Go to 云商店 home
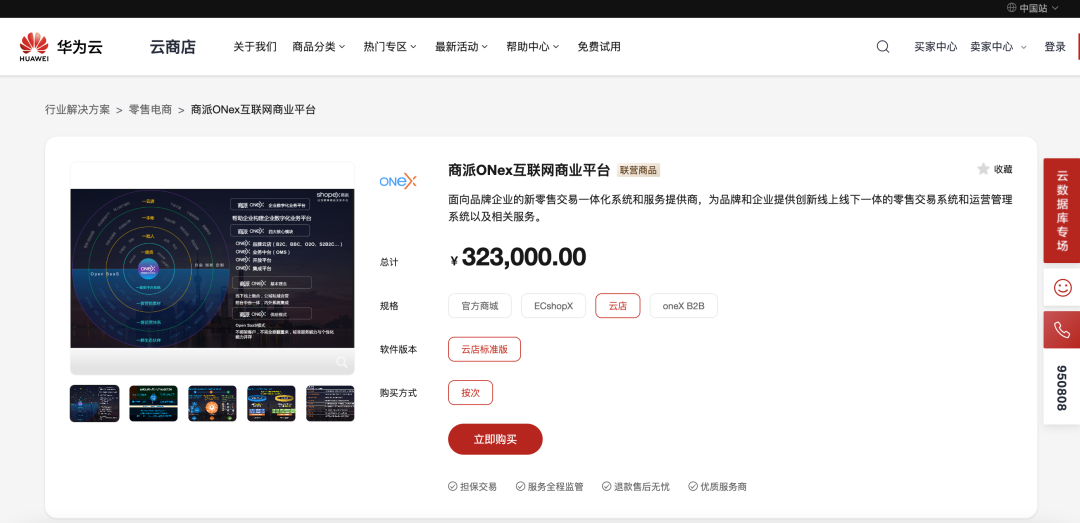The image size is (1080, 523). pyautogui.click(x=172, y=47)
